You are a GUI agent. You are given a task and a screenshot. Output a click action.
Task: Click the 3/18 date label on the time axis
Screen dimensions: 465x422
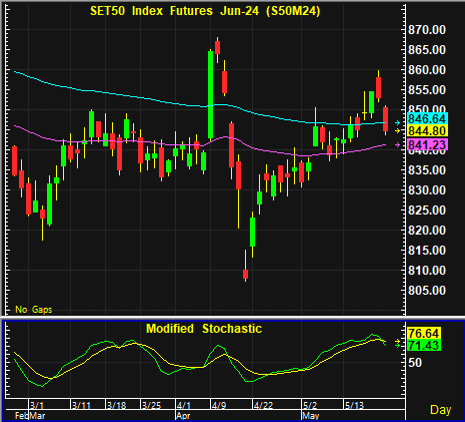coord(116,406)
